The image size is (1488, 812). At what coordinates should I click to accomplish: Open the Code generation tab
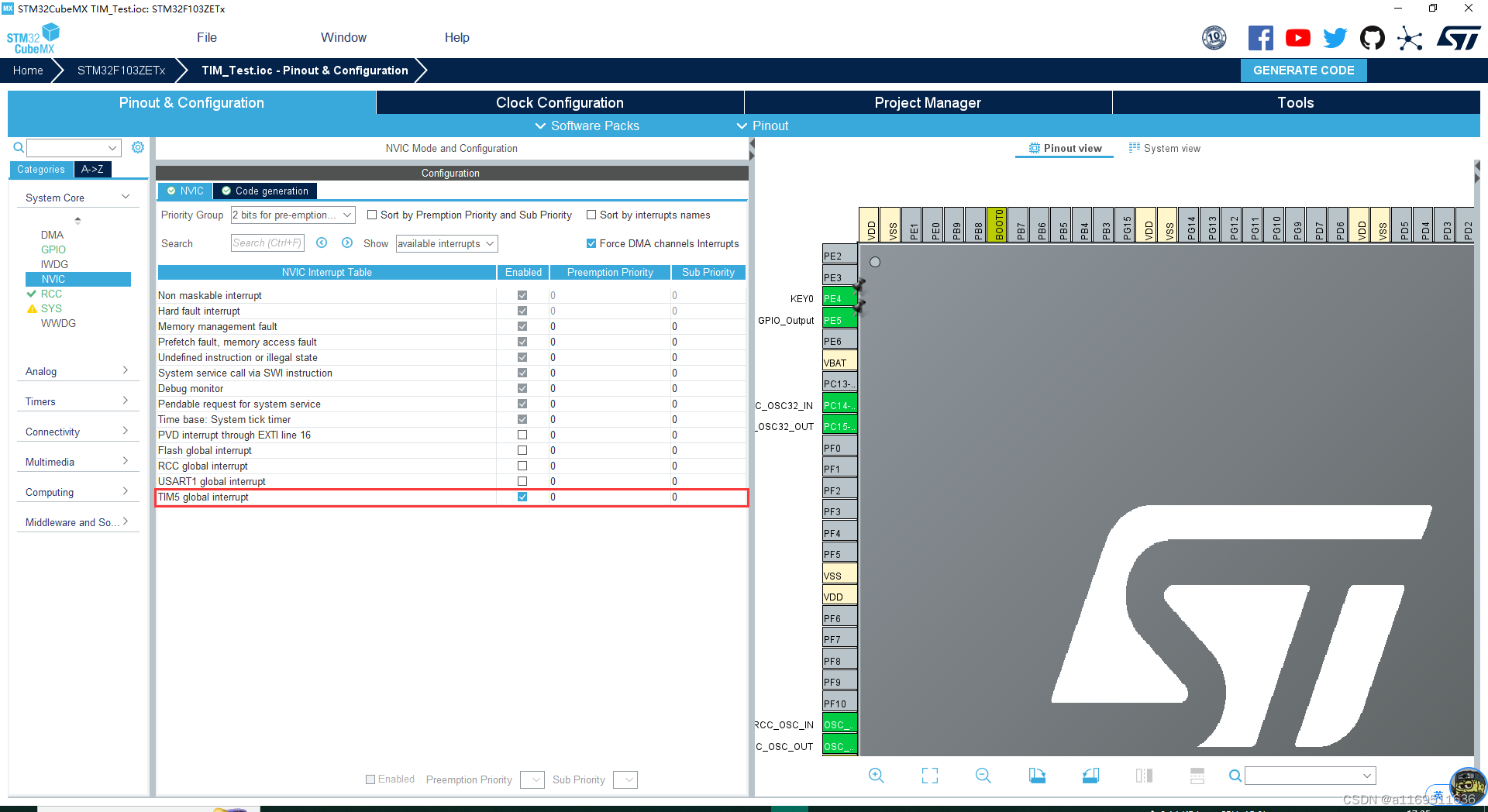pos(264,191)
